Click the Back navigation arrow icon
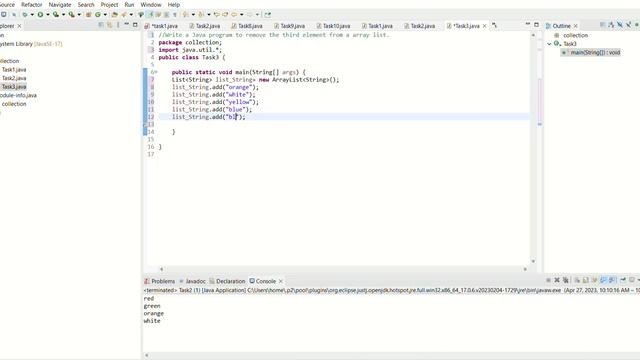 (234, 15)
